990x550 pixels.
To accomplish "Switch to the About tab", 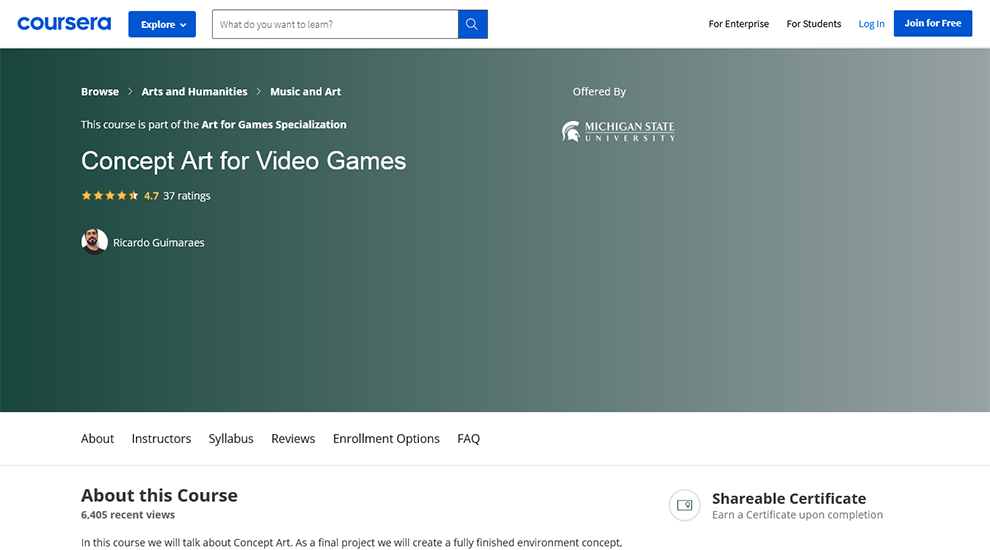I will coord(97,438).
